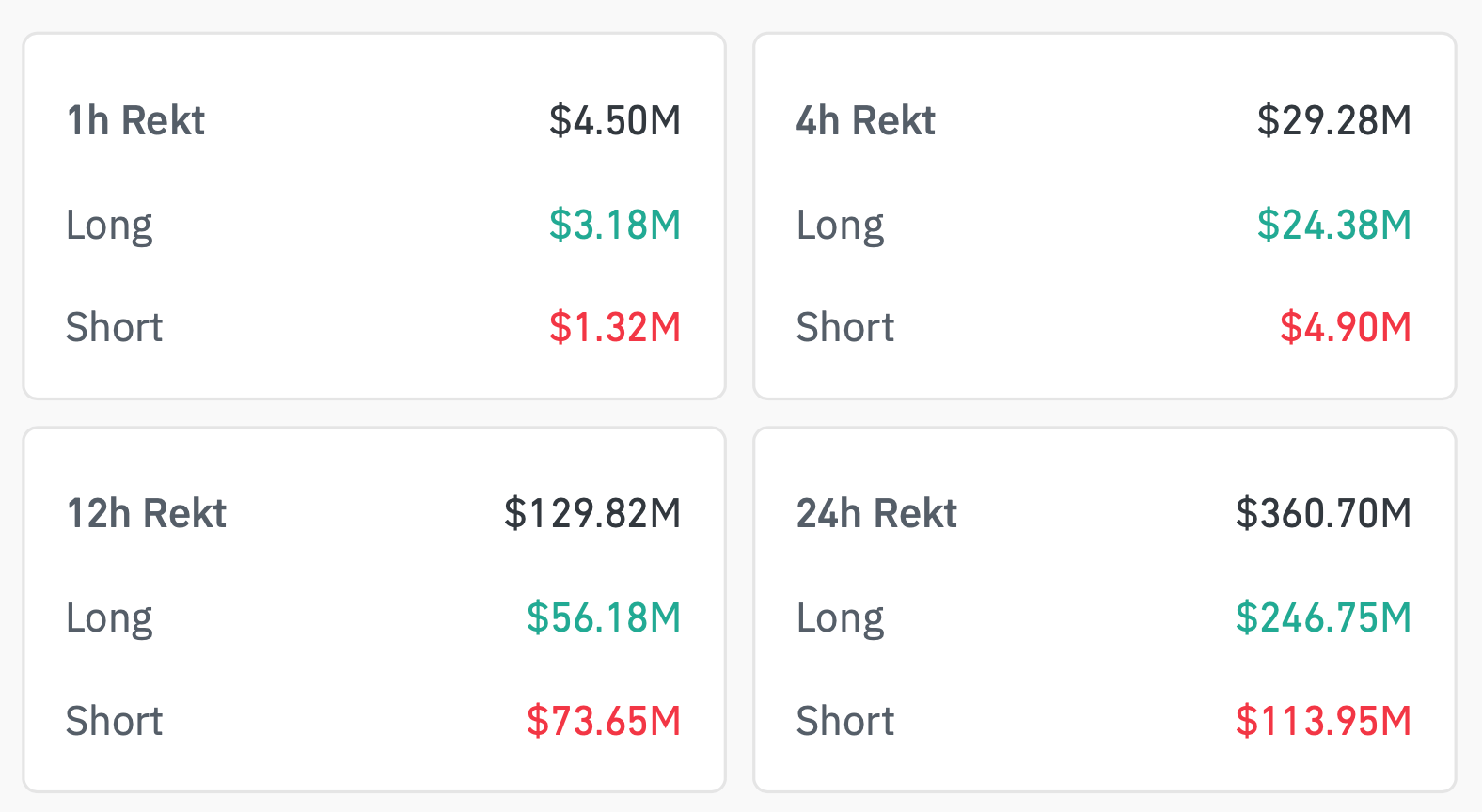Click the 4h Rekt card title
Viewport: 1482px width, 812px height.
(865, 121)
